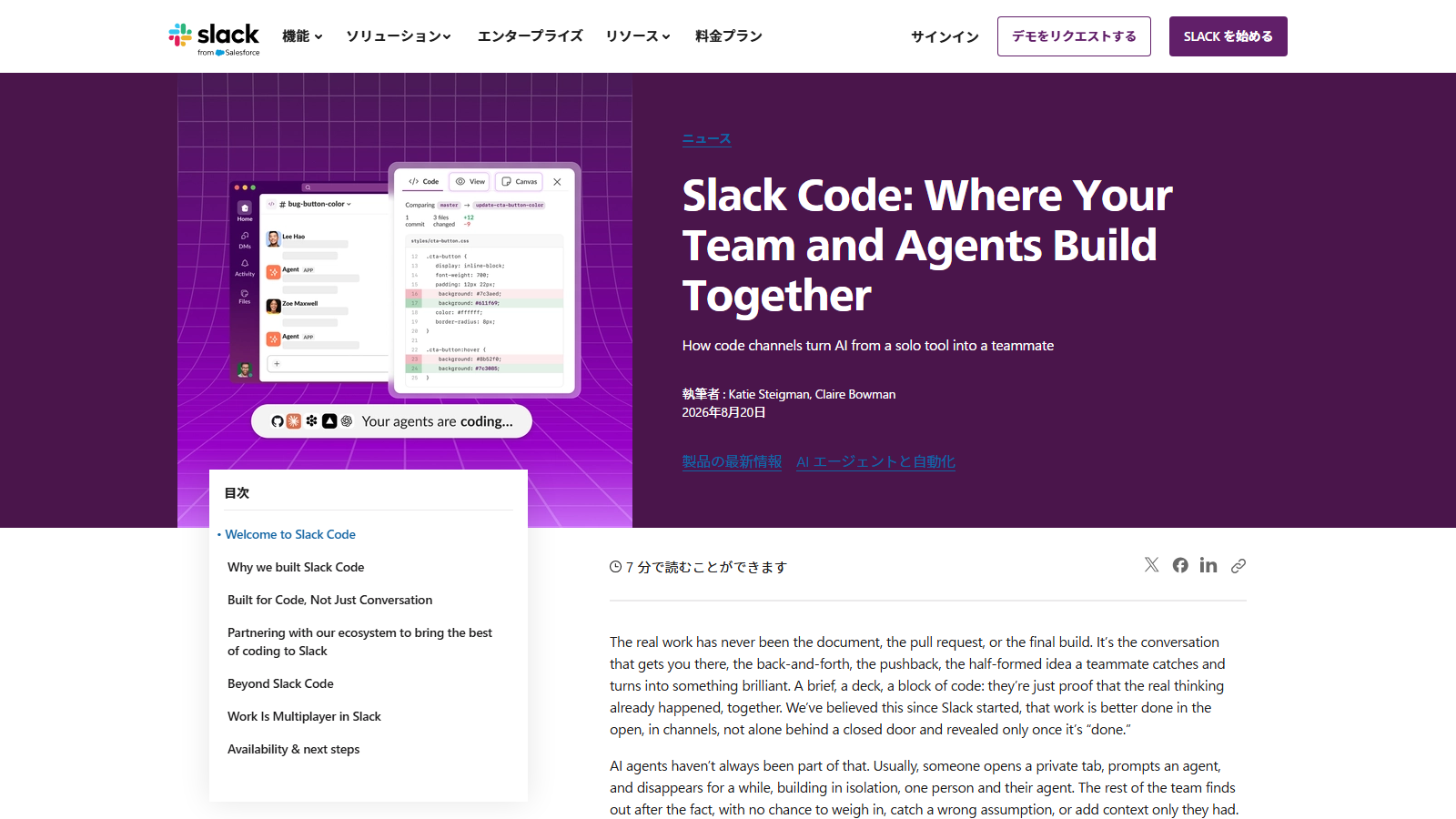Go to エンタープライズ page
Image resolution: width=1456 pixels, height=819 pixels.
pos(531,36)
